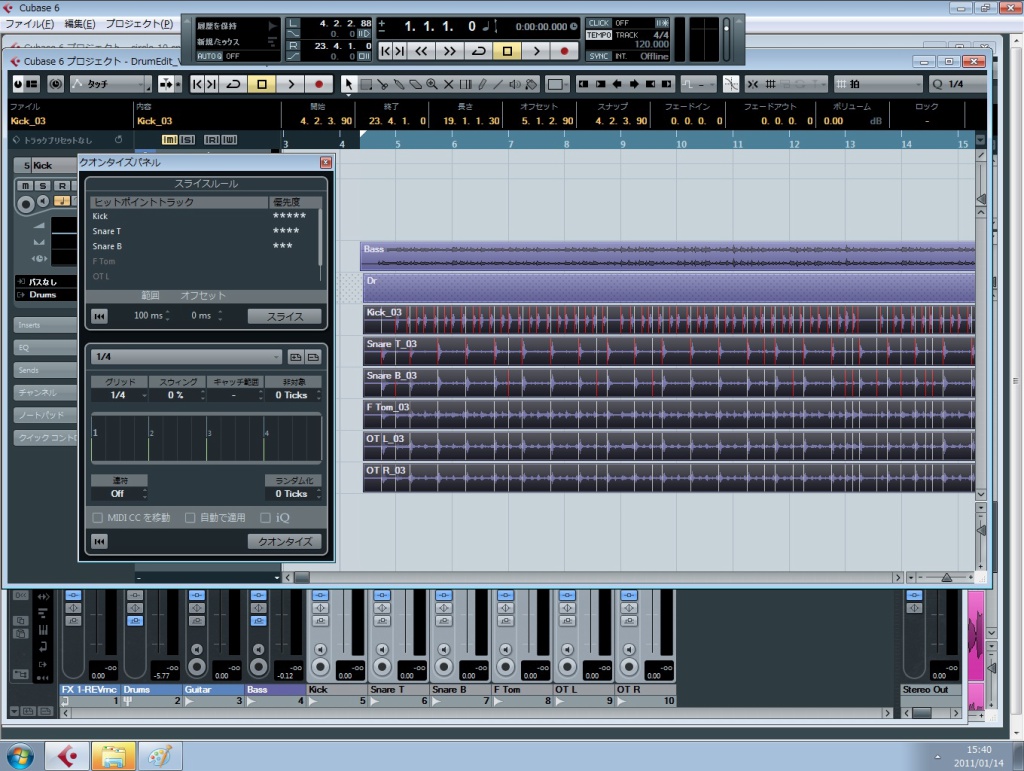Open the グリッド 1/4 value dropdown

pos(120,395)
